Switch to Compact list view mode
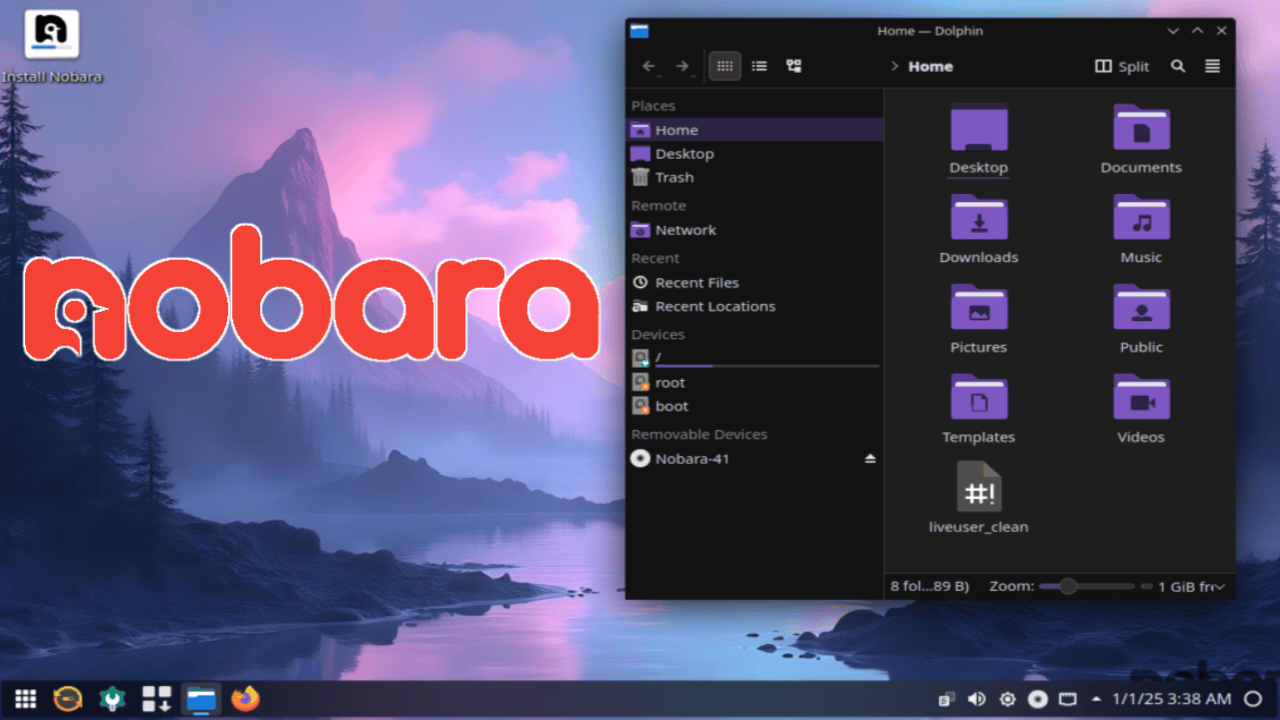 pyautogui.click(x=759, y=66)
